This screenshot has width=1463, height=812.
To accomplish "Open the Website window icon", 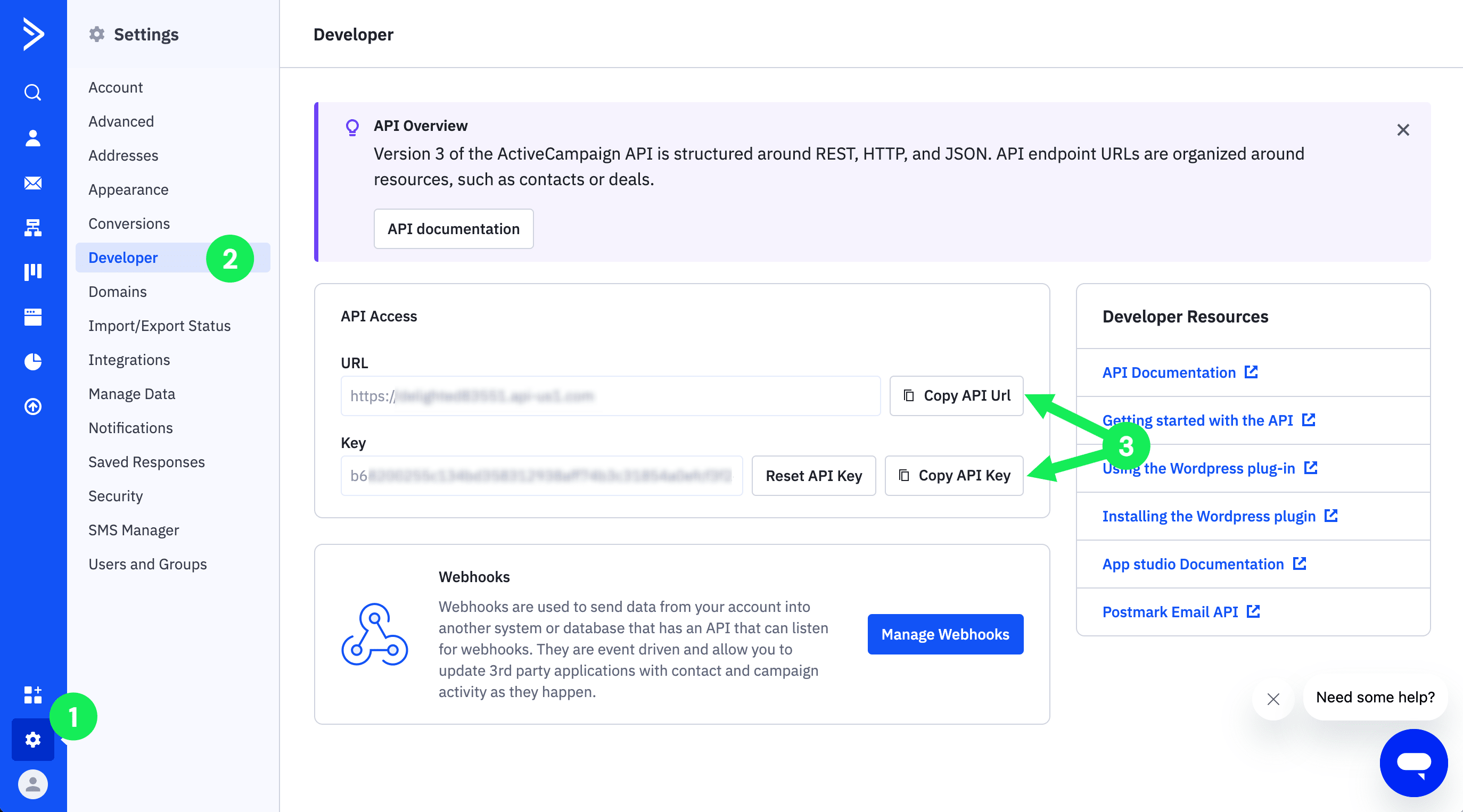I will 33,317.
